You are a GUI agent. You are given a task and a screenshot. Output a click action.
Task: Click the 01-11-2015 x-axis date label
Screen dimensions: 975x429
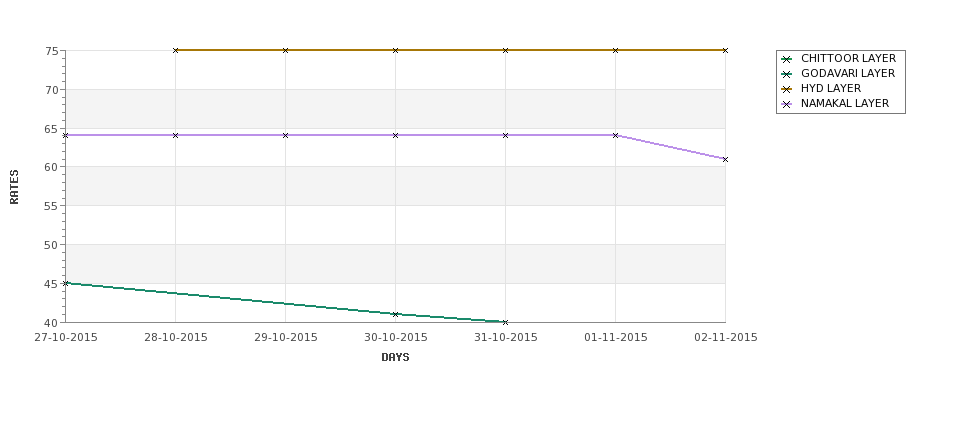tap(616, 338)
